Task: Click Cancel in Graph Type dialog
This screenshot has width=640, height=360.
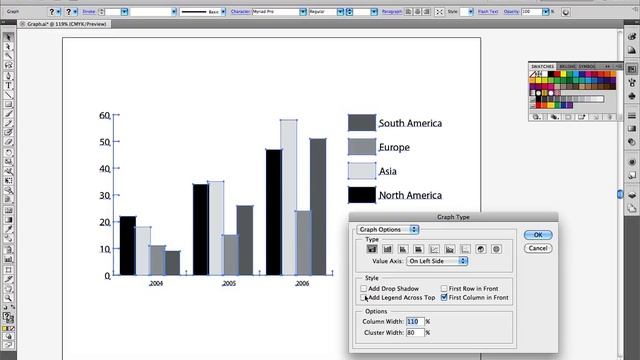Action: [538, 248]
